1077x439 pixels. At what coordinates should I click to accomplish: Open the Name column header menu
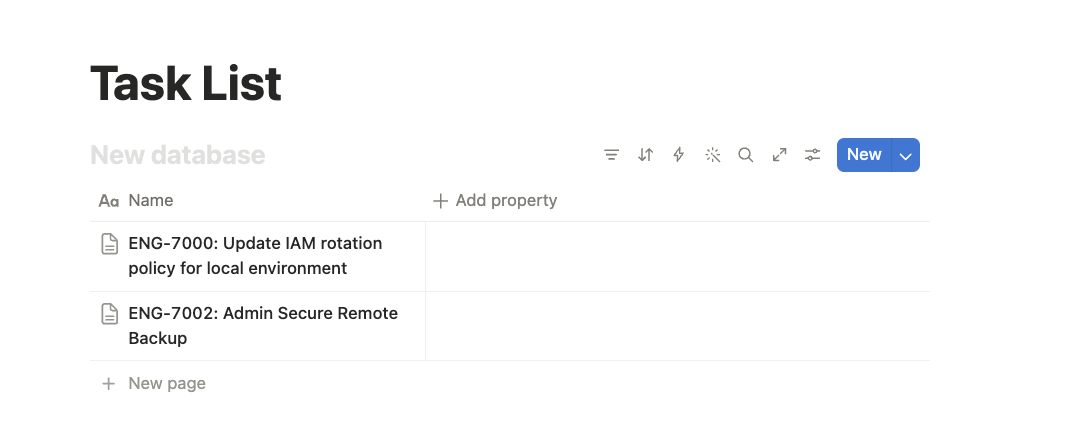pos(150,201)
